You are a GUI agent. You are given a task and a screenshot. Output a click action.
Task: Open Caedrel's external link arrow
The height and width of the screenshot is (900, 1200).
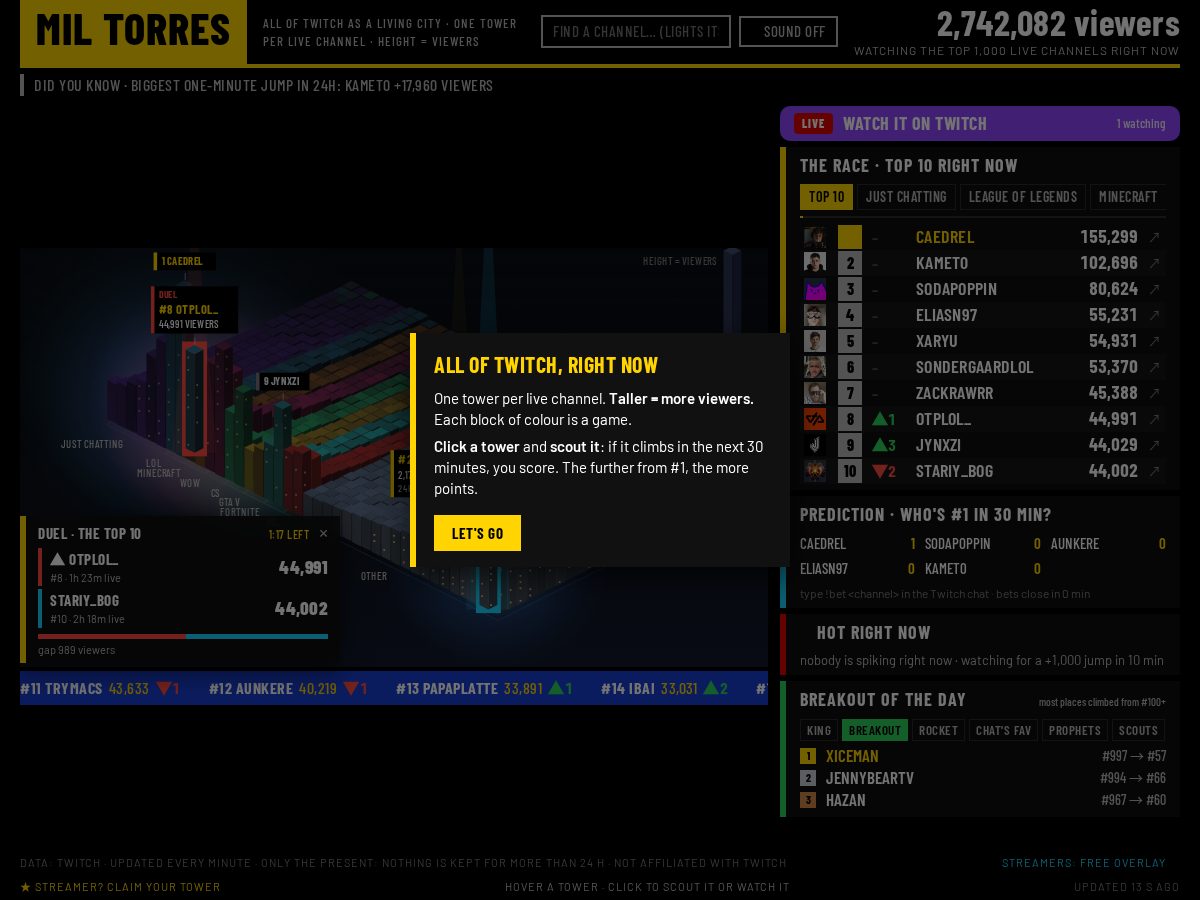(1154, 237)
